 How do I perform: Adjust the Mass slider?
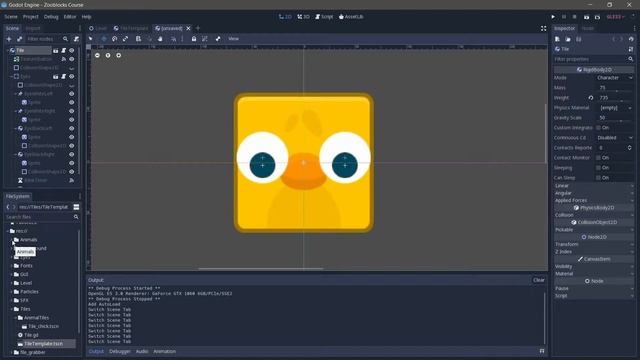click(x=616, y=91)
